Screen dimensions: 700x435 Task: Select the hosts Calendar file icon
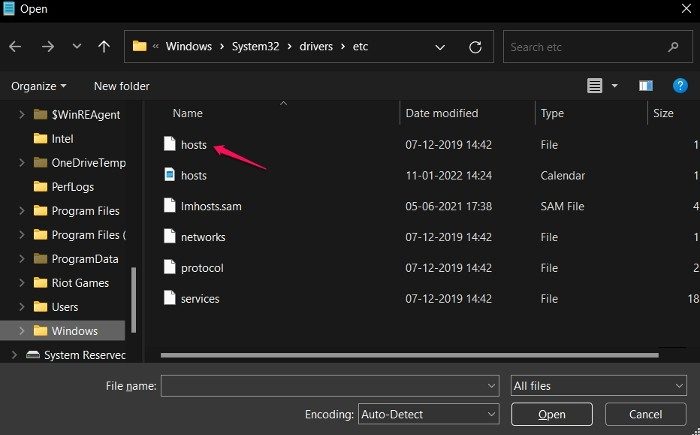click(x=170, y=175)
